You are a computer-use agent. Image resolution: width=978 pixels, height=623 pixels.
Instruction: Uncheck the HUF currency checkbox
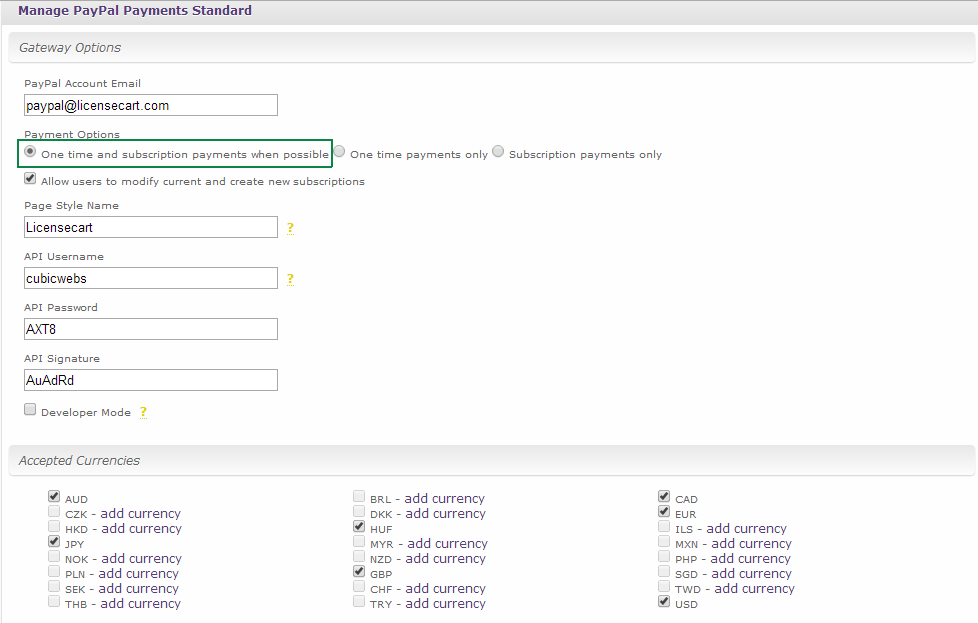[359, 526]
